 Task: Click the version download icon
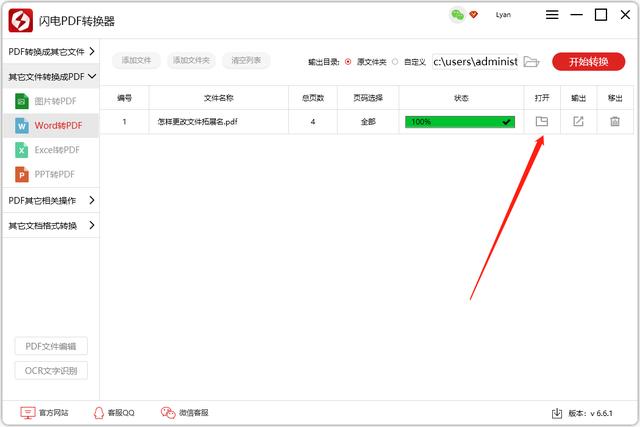click(557, 413)
